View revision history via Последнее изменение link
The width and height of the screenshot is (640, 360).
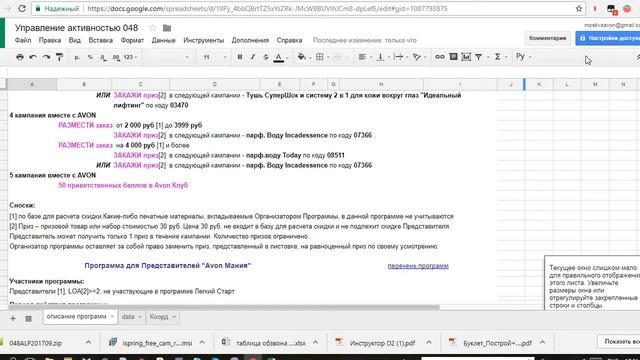tap(364, 40)
